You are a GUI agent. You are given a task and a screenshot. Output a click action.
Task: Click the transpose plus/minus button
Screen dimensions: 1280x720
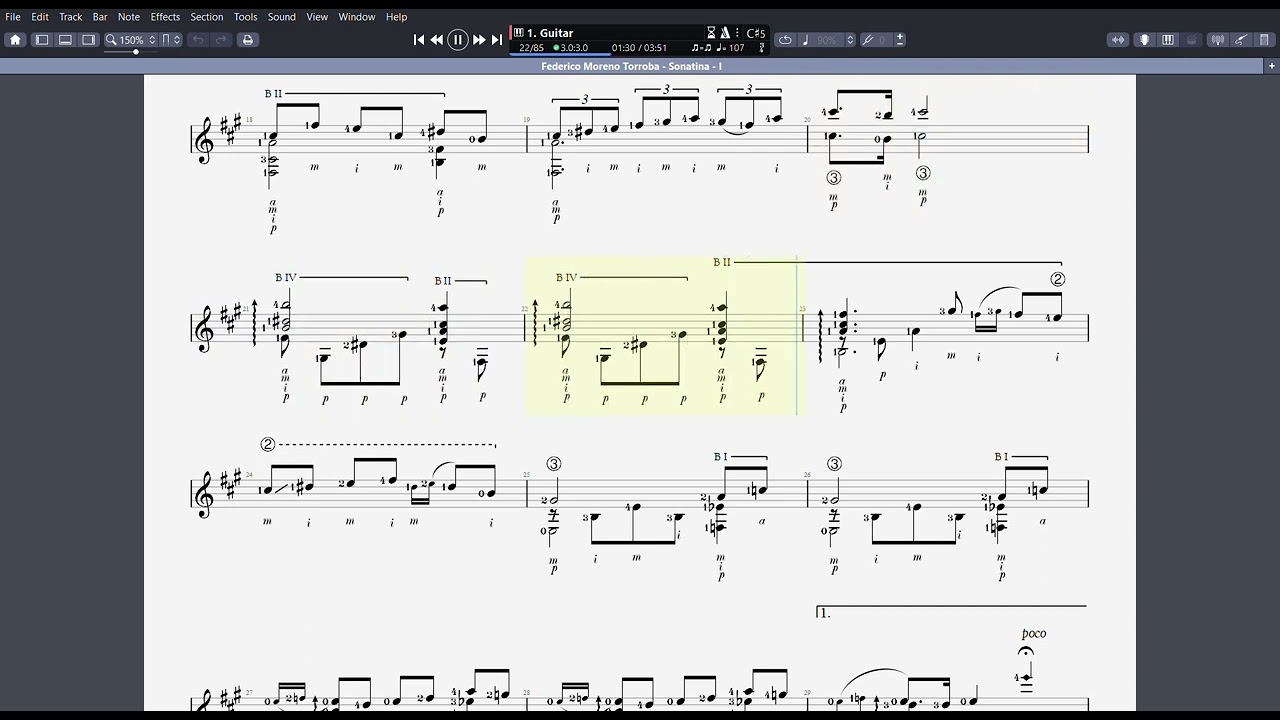pos(900,40)
